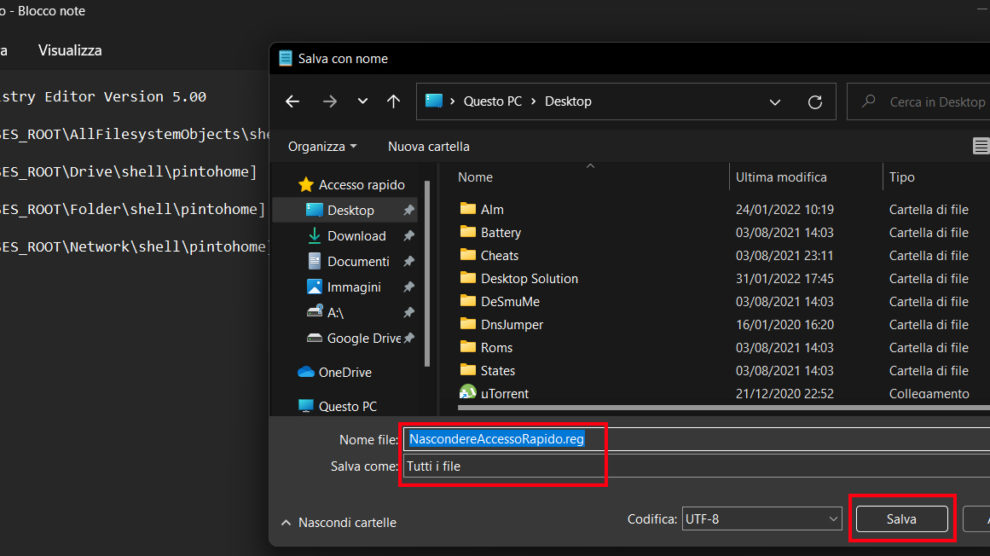990x556 pixels.
Task: Click the Salva button
Action: (x=901, y=519)
